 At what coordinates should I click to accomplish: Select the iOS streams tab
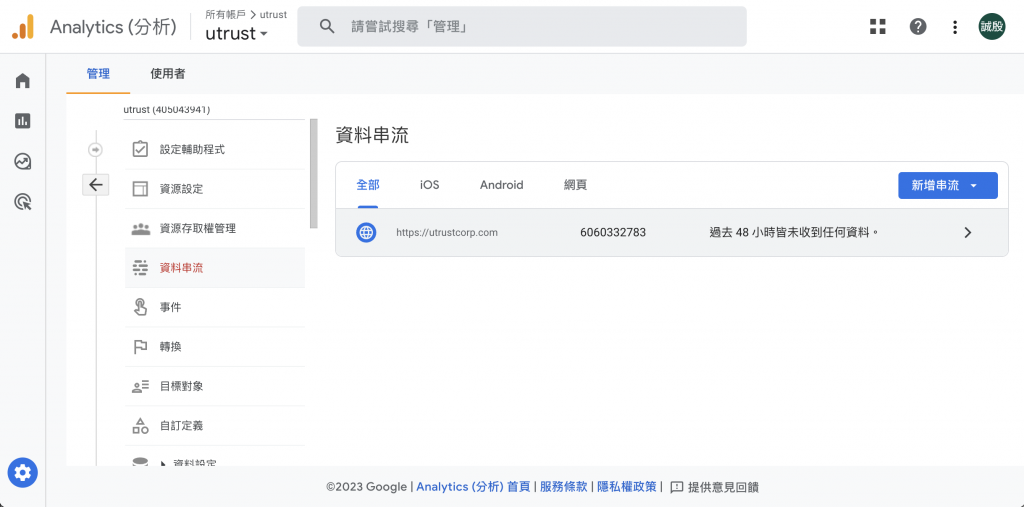(429, 185)
